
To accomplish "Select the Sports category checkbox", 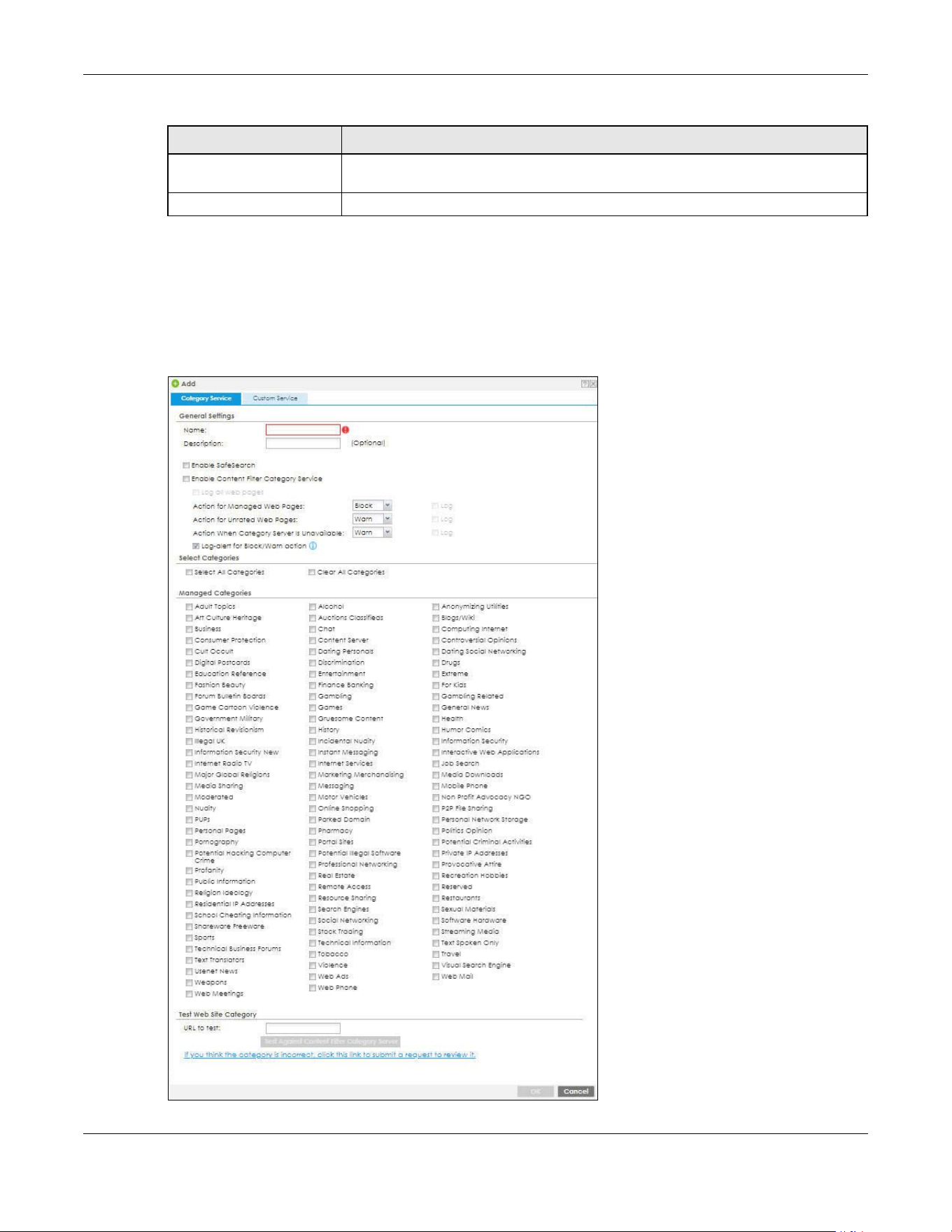I will pos(189,938).
